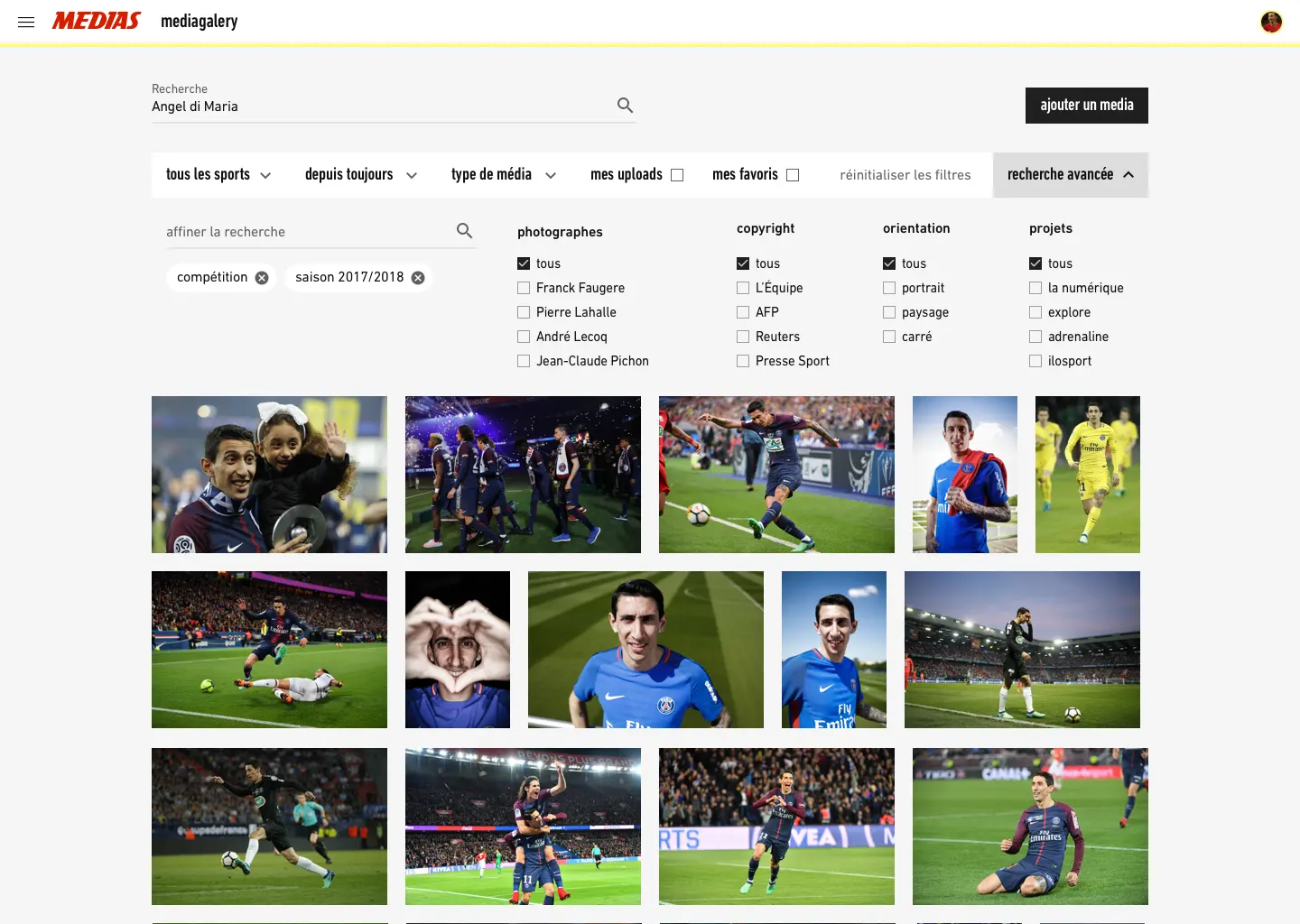Open photo of player running before crowd

(776, 827)
